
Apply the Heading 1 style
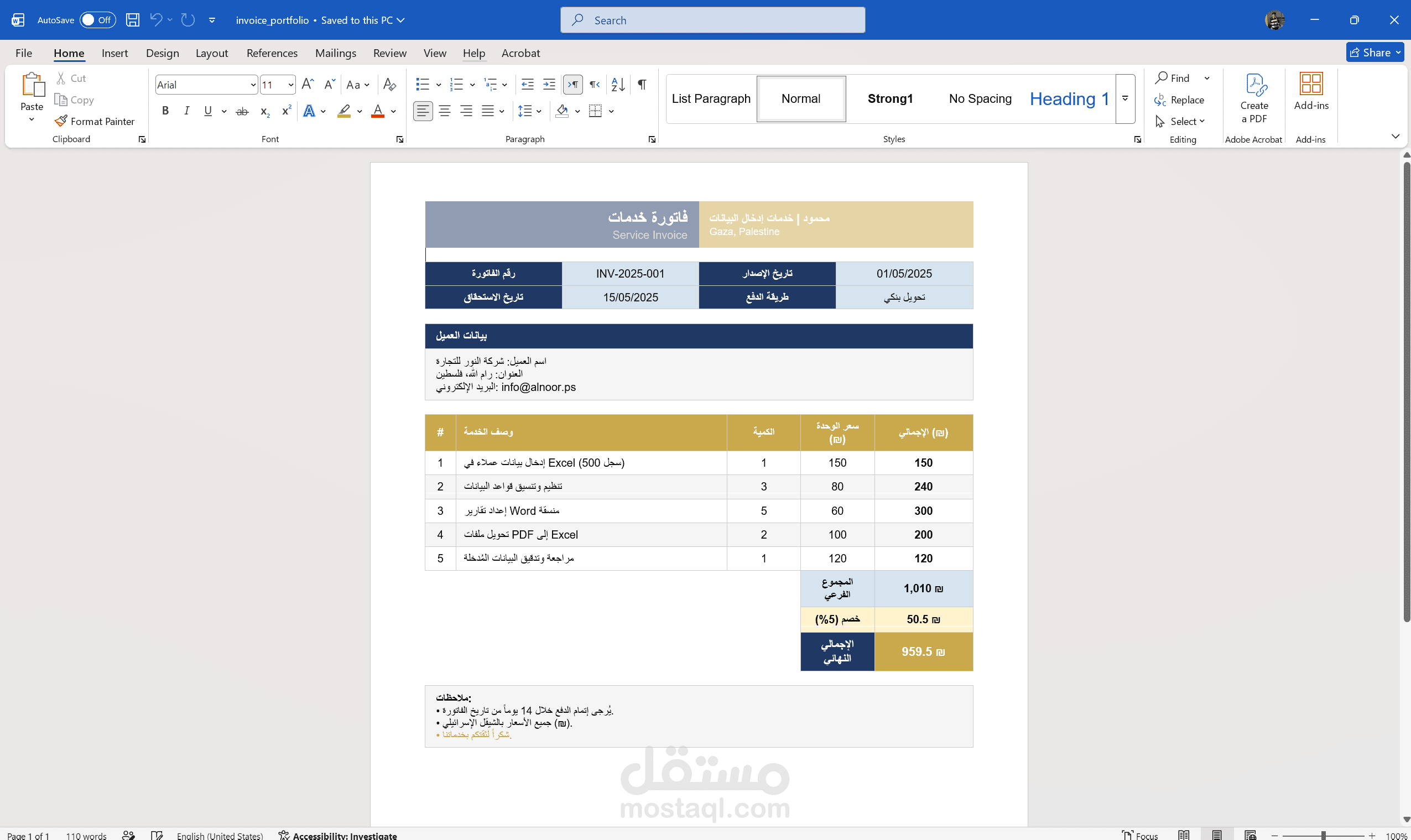pyautogui.click(x=1069, y=98)
